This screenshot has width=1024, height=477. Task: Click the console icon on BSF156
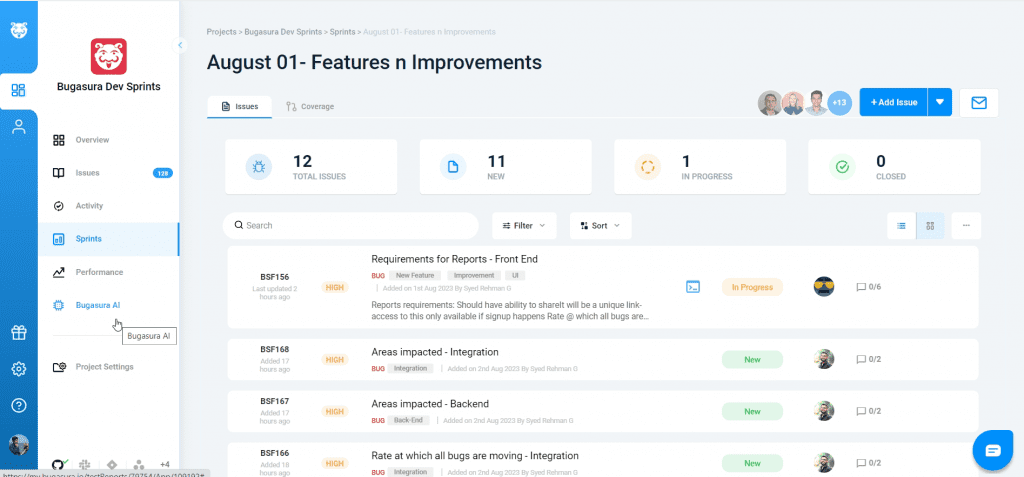point(693,287)
